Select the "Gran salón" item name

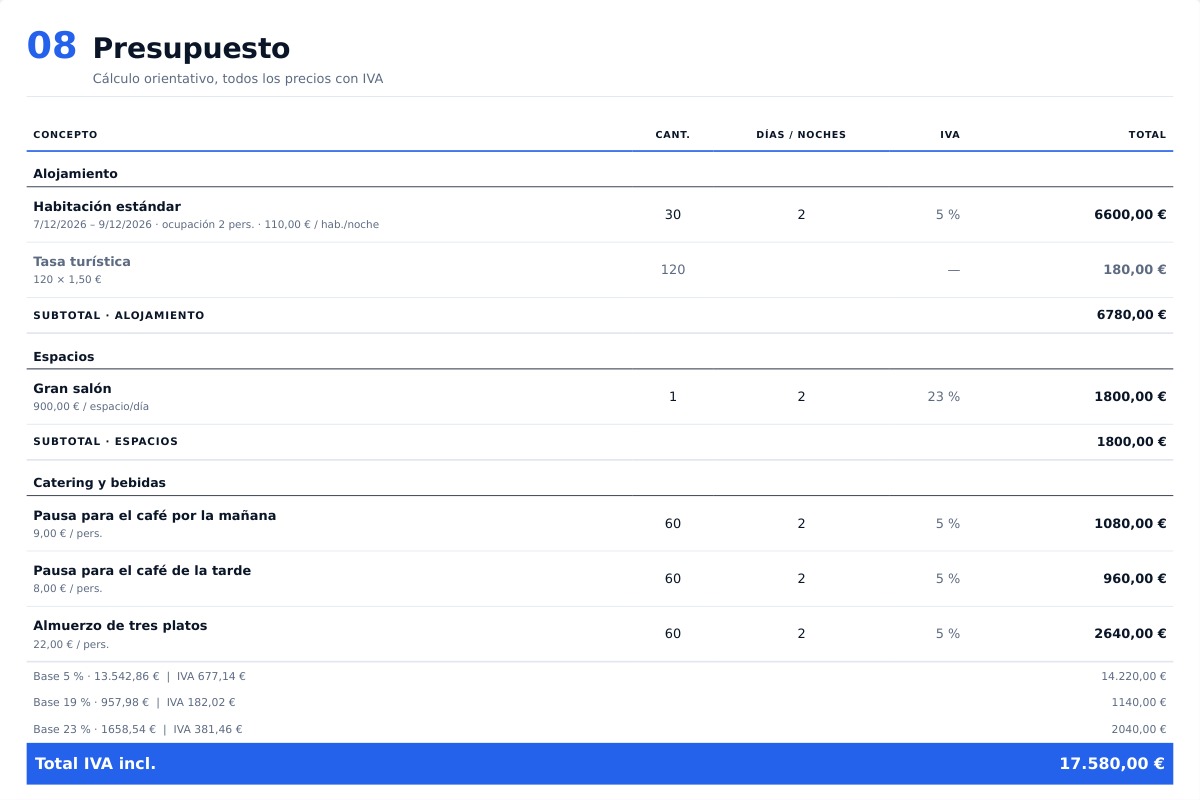pos(73,389)
